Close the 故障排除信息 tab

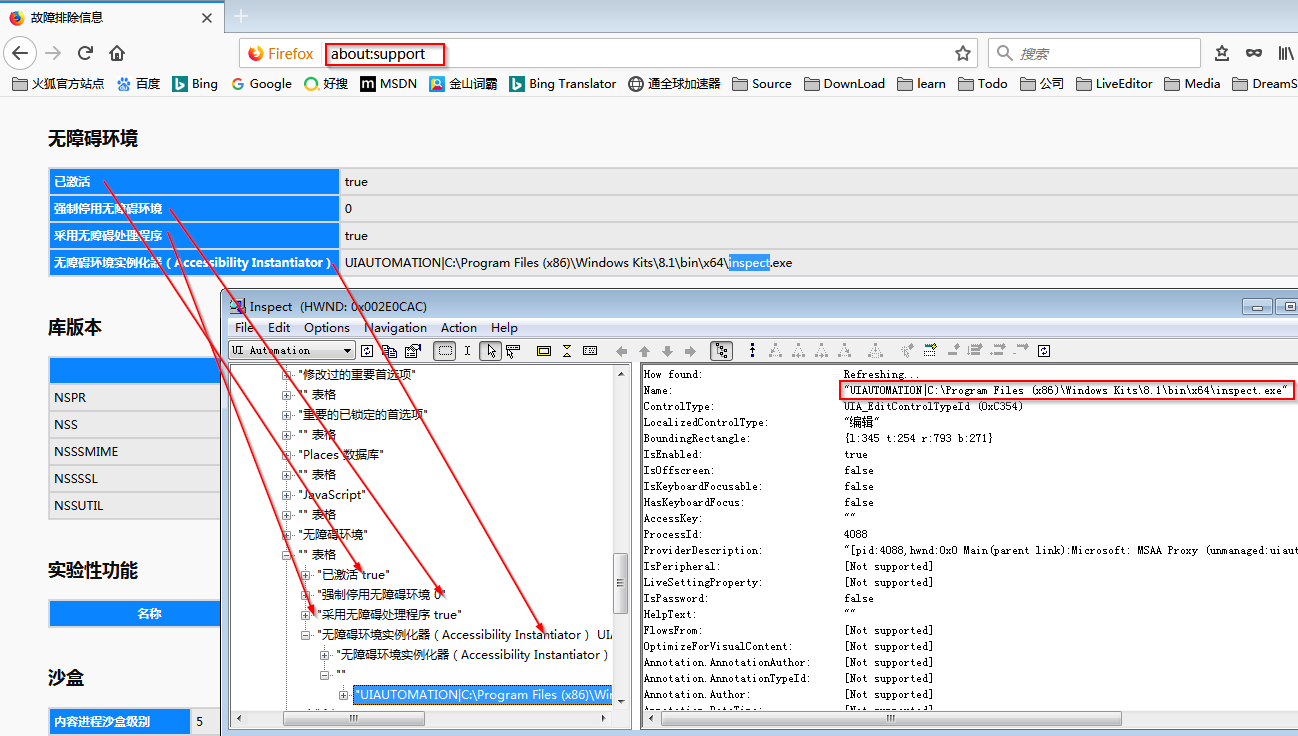207,17
